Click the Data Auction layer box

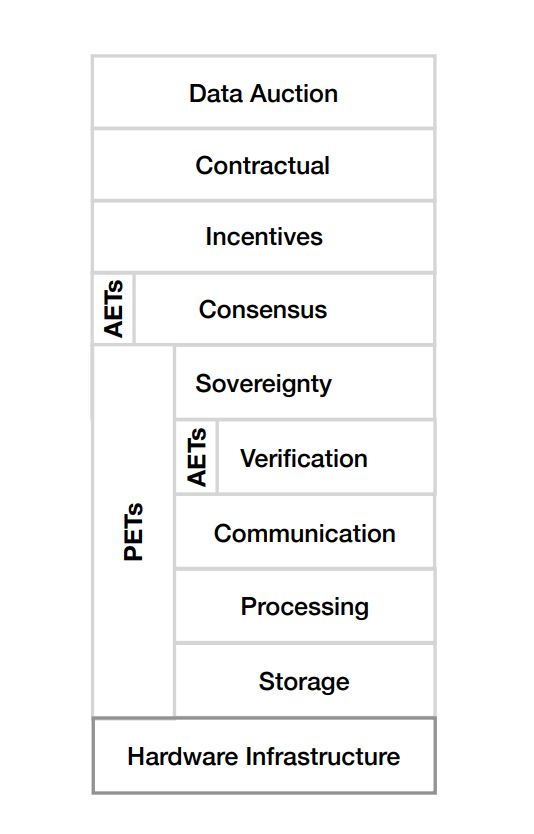(264, 92)
